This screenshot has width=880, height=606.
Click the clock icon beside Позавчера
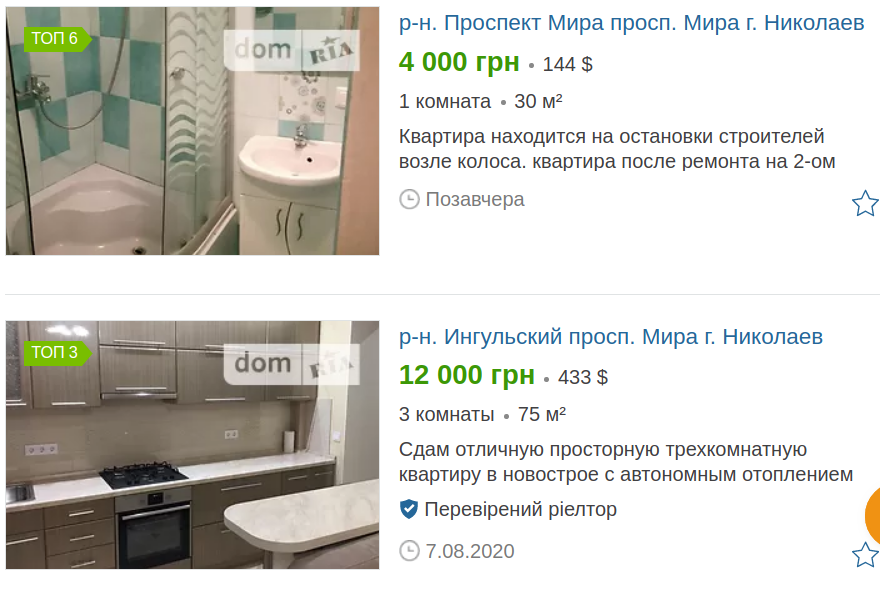pyautogui.click(x=409, y=199)
